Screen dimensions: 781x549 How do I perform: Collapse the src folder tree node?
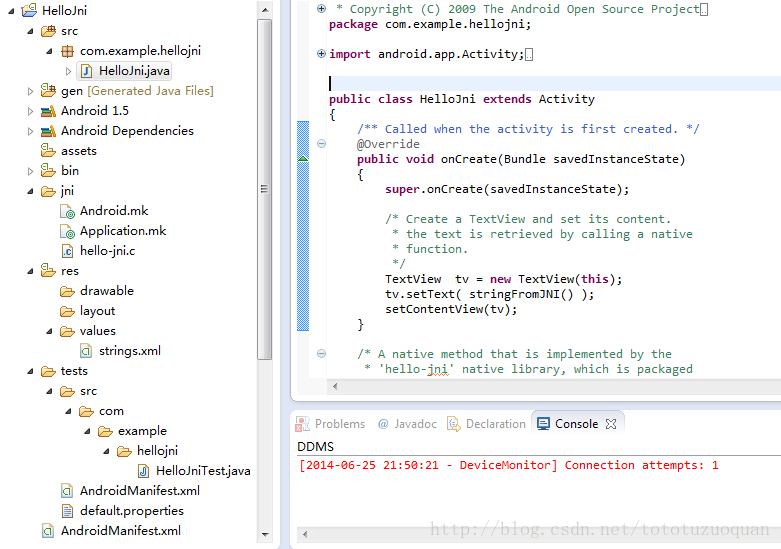30,31
